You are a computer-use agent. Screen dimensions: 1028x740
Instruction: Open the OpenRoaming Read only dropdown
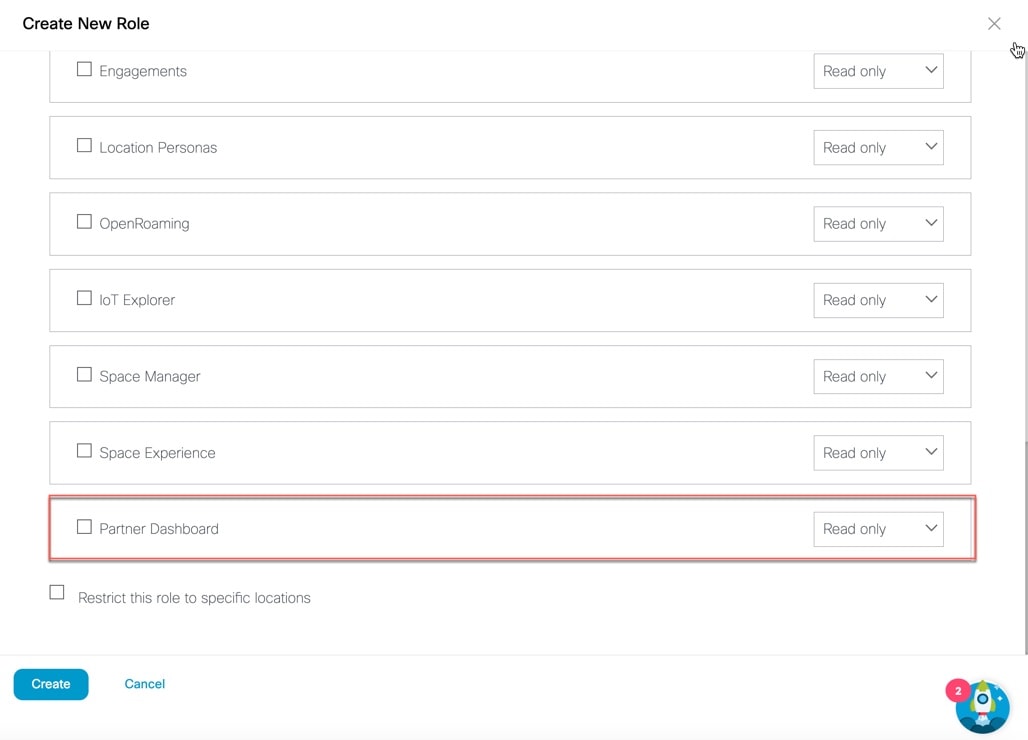click(879, 224)
